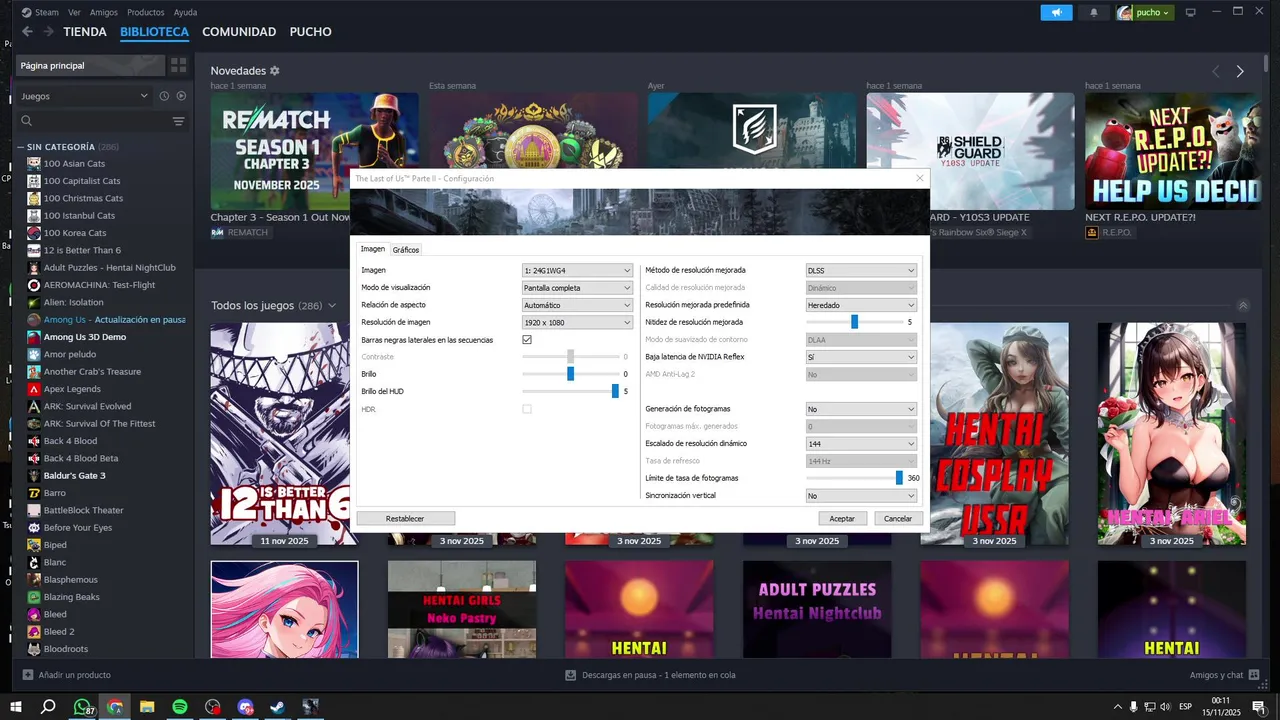
Task: Open the Imagen monitor dropdown
Action: (577, 270)
